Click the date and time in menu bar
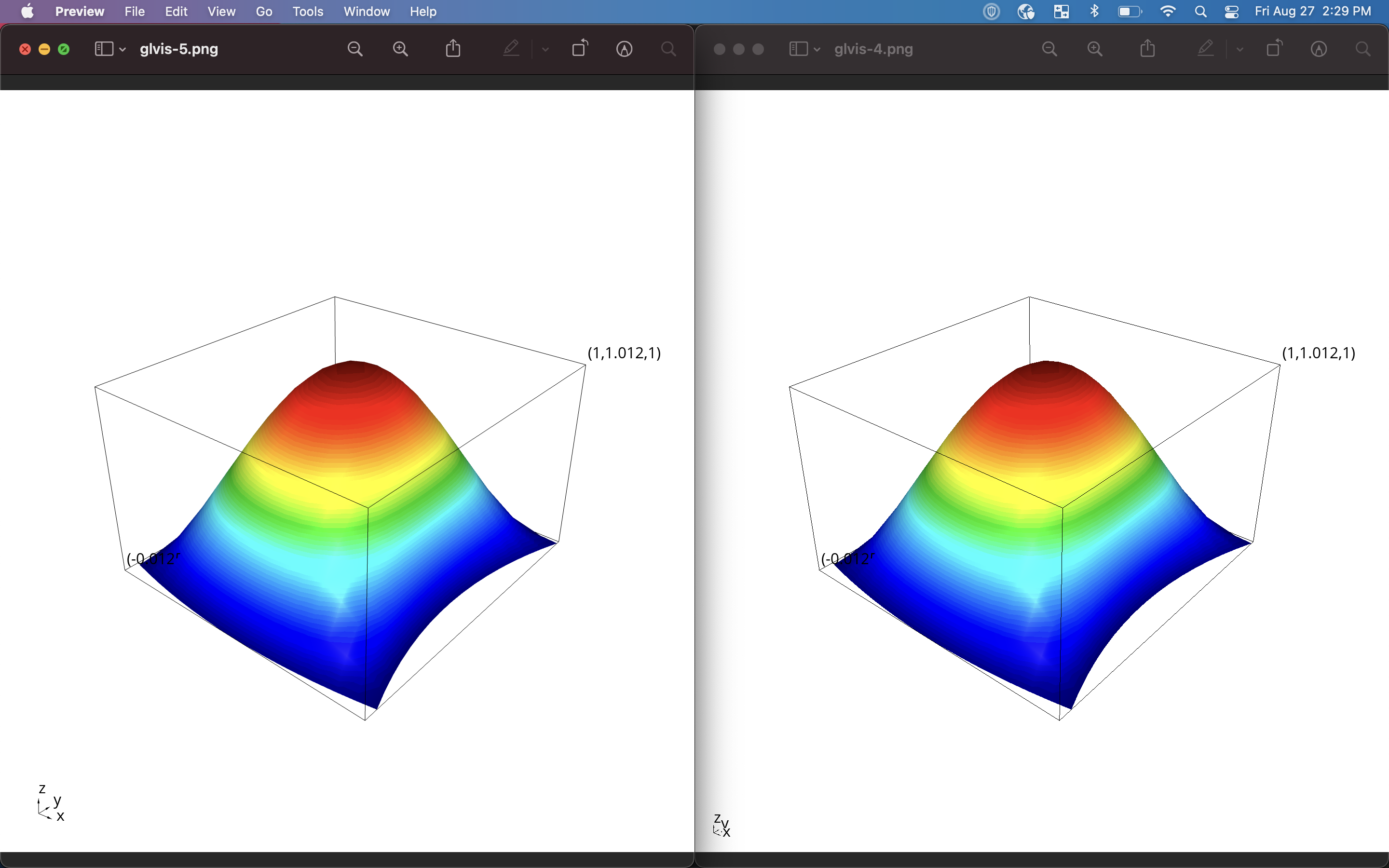The image size is (1389, 868). 1312,12
